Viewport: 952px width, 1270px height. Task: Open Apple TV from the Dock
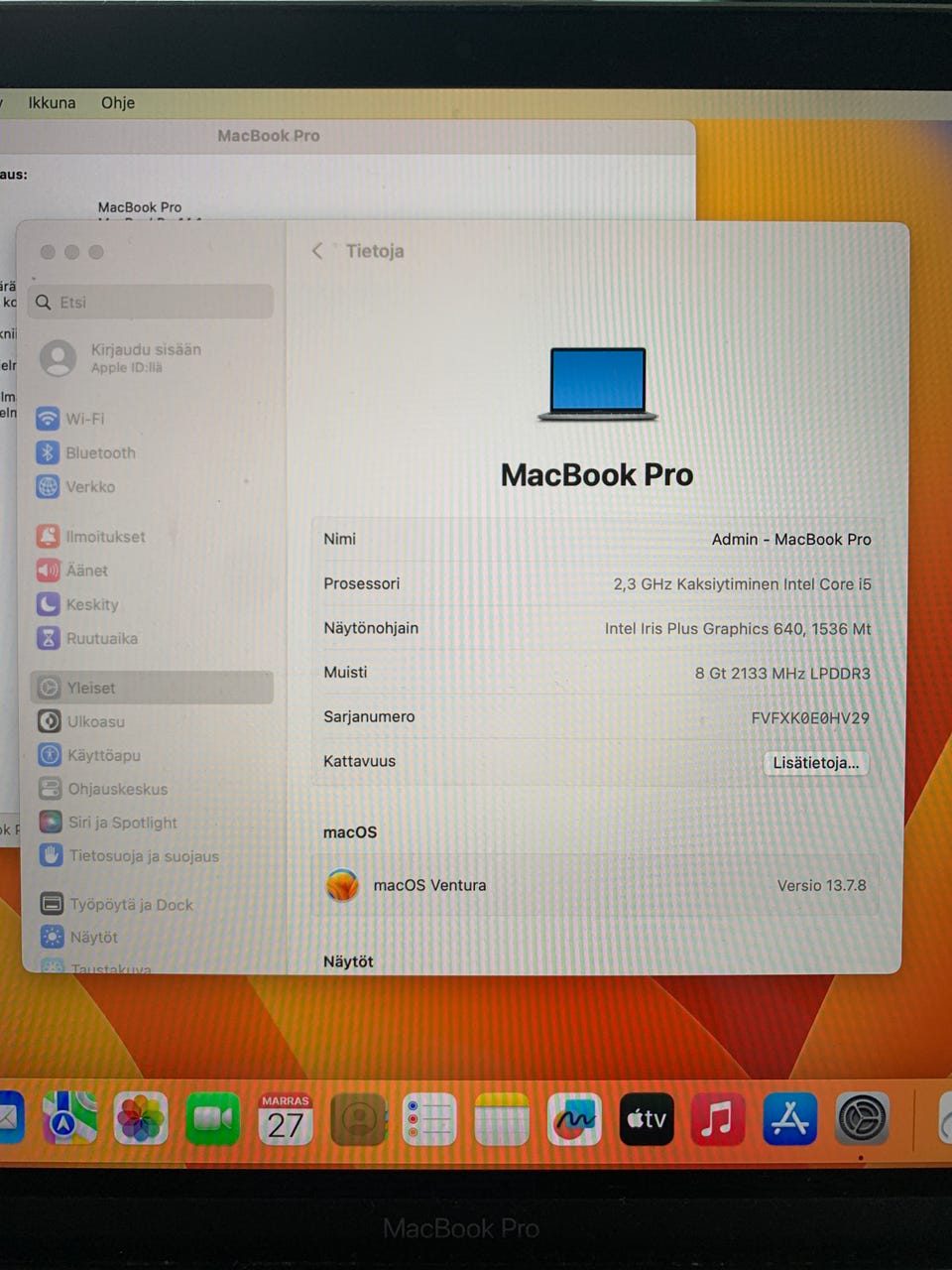click(647, 1119)
